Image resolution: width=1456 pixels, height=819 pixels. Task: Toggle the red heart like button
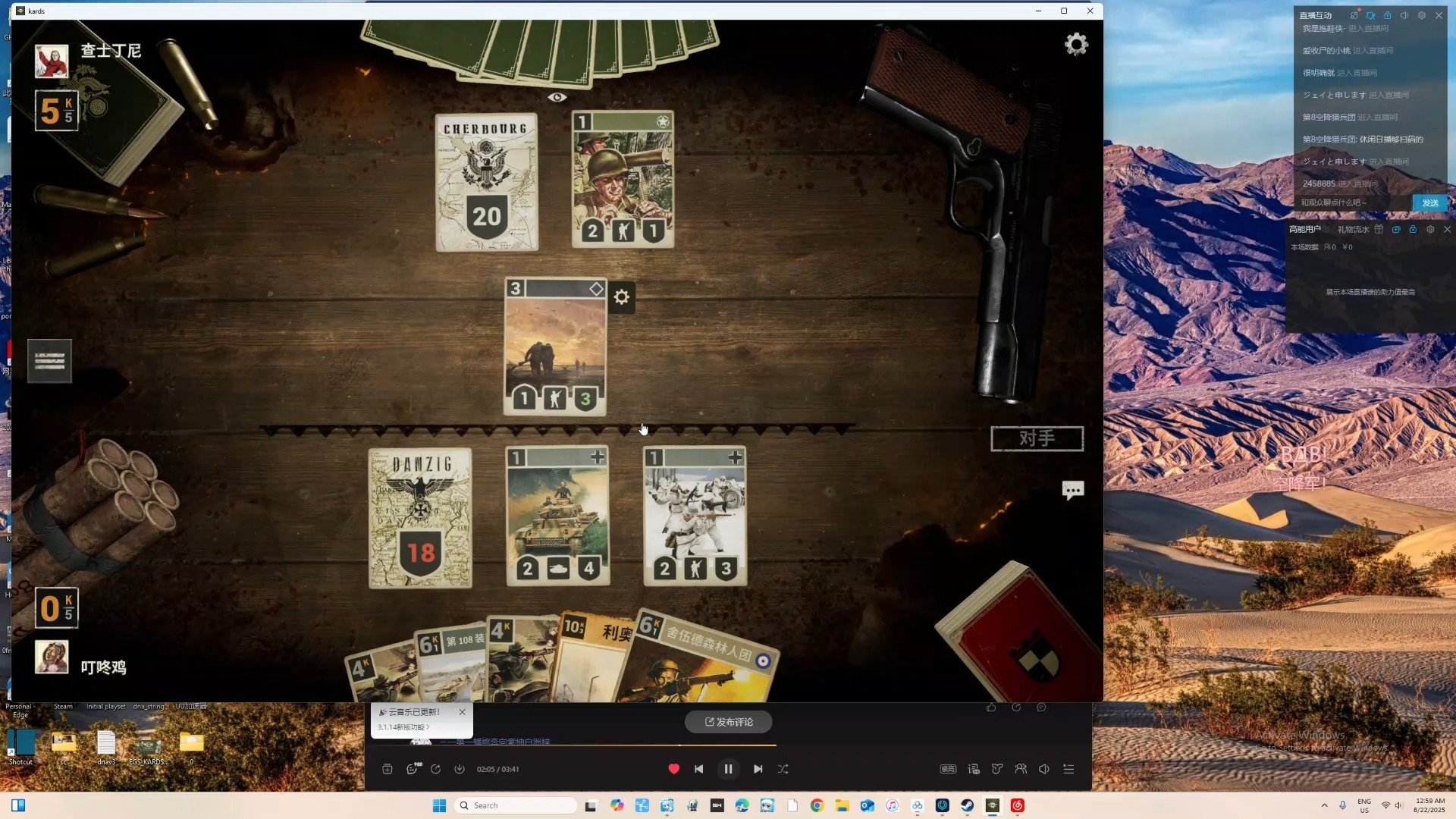[673, 769]
